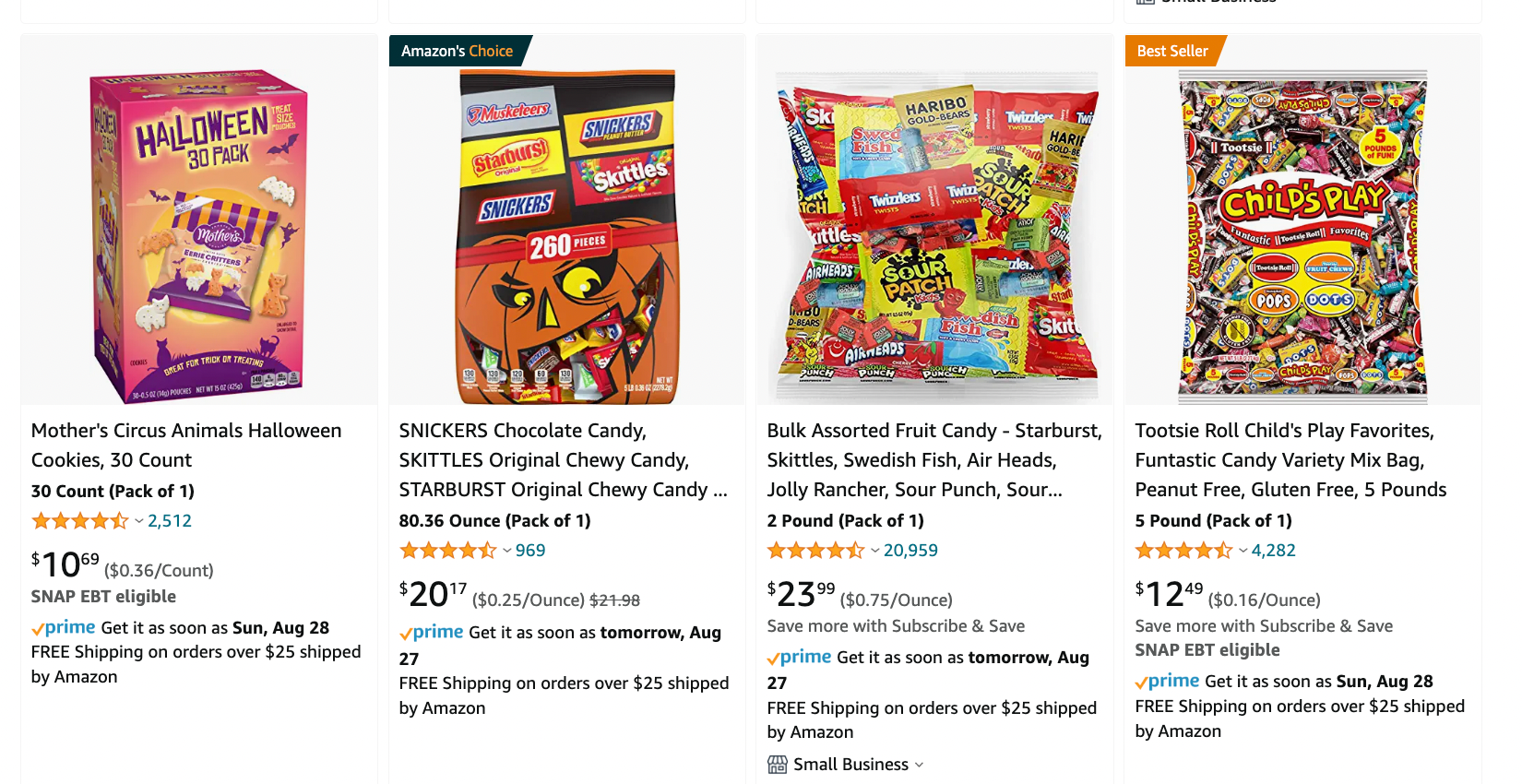Click the star rating of Bulk Assorted Fruit Candy
This screenshot has height=784, width=1522.
816,551
